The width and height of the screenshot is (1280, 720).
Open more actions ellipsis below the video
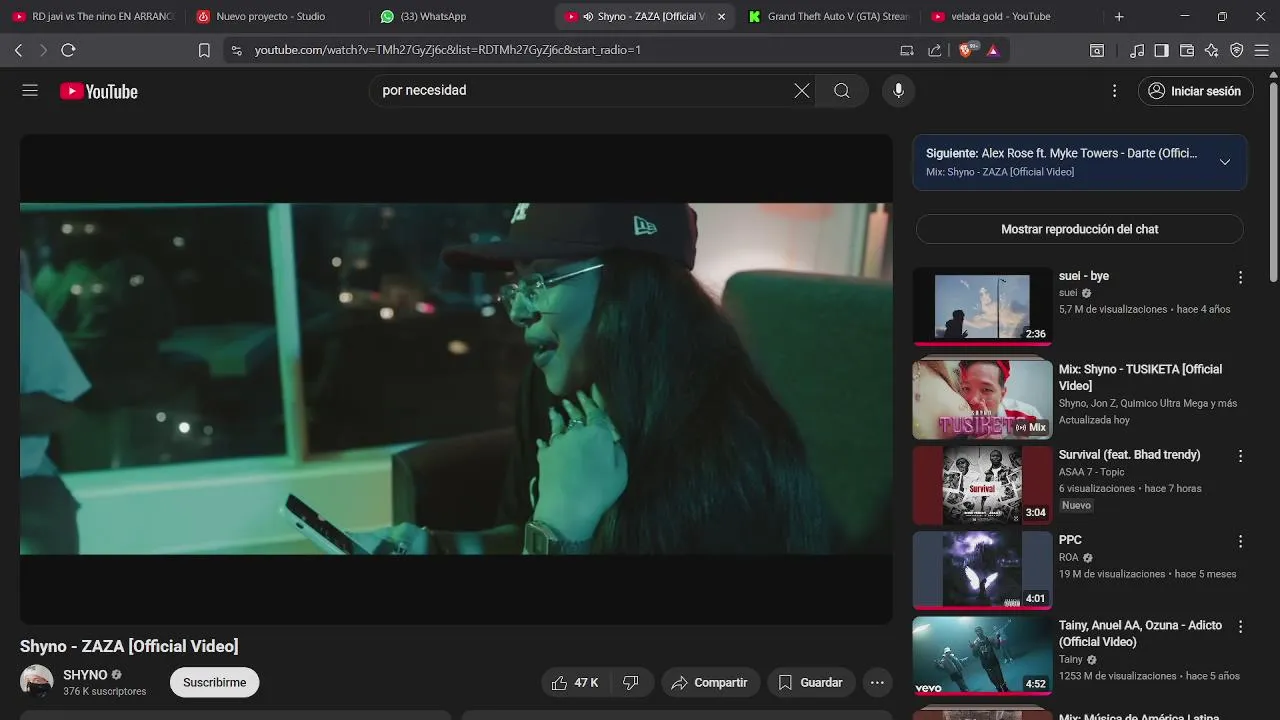(877, 683)
